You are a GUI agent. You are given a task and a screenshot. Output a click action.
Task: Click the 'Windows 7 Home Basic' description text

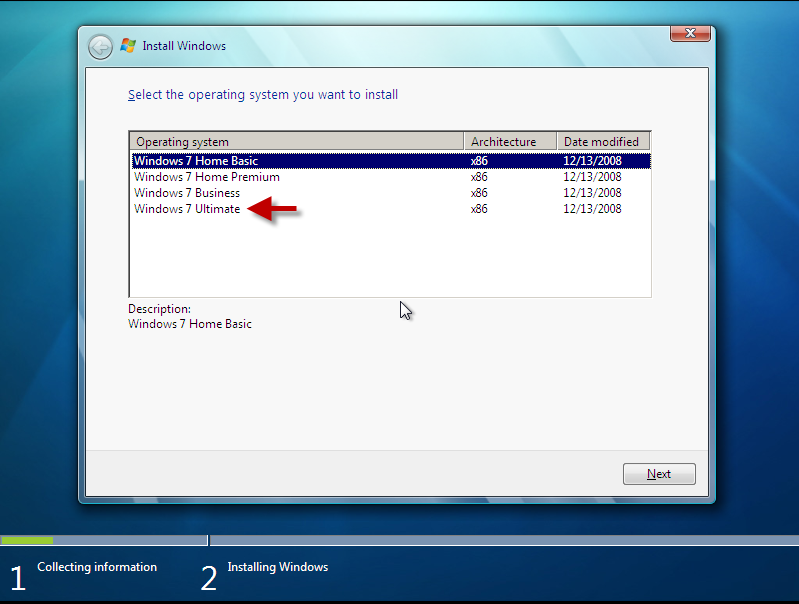(190, 324)
